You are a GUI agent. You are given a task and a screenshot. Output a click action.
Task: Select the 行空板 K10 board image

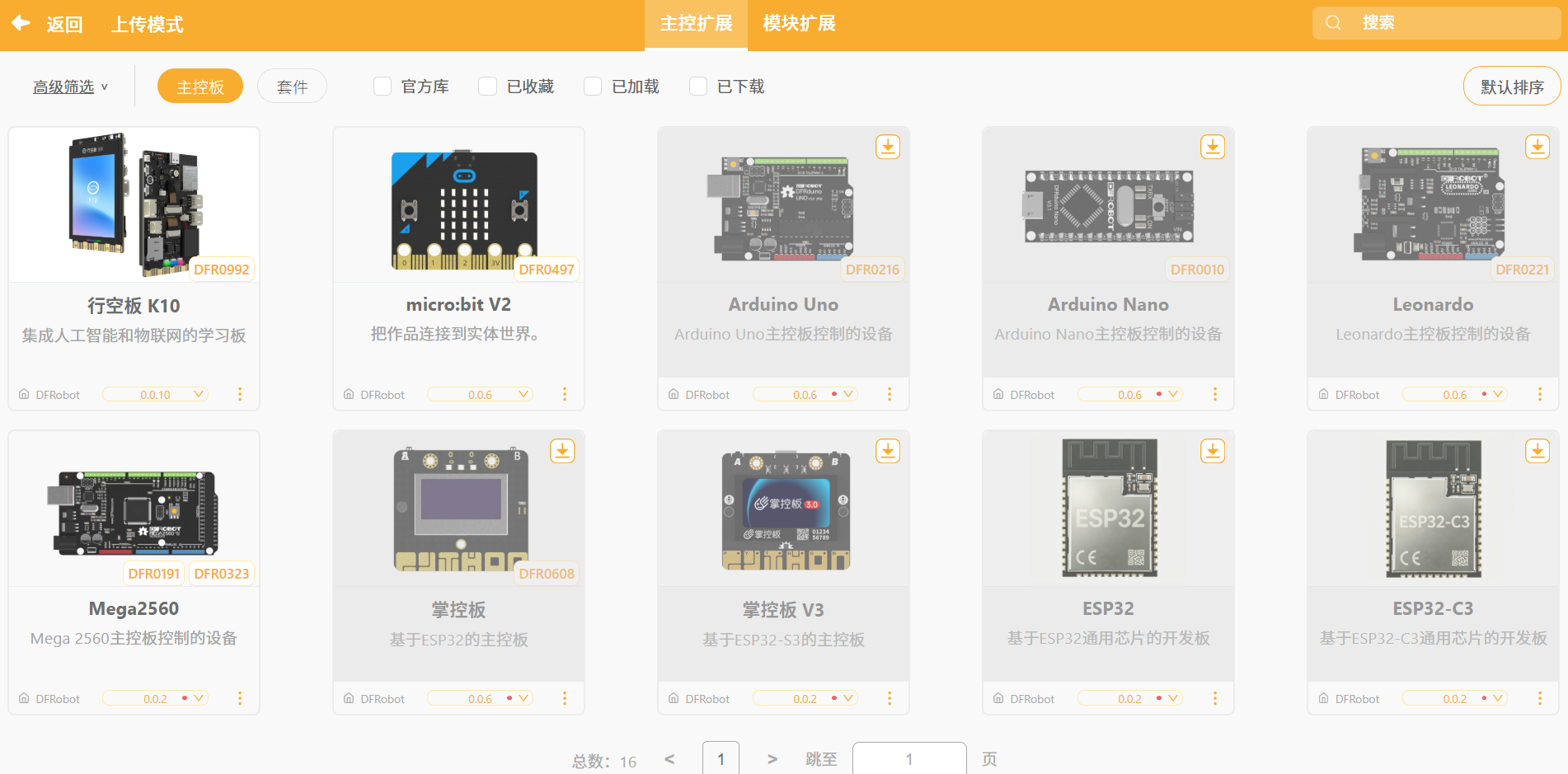134,204
